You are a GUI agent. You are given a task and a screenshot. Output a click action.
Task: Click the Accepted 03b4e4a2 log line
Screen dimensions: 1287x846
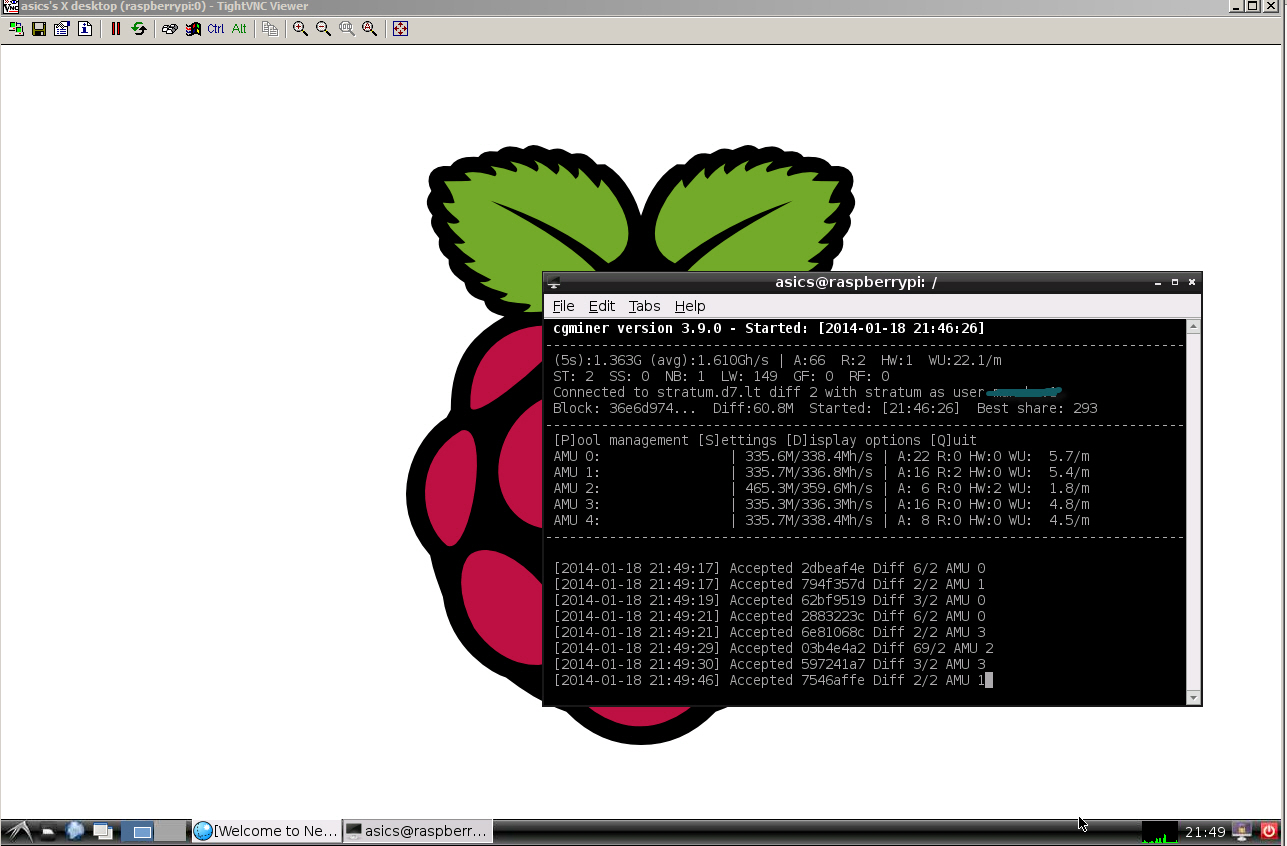pos(773,648)
